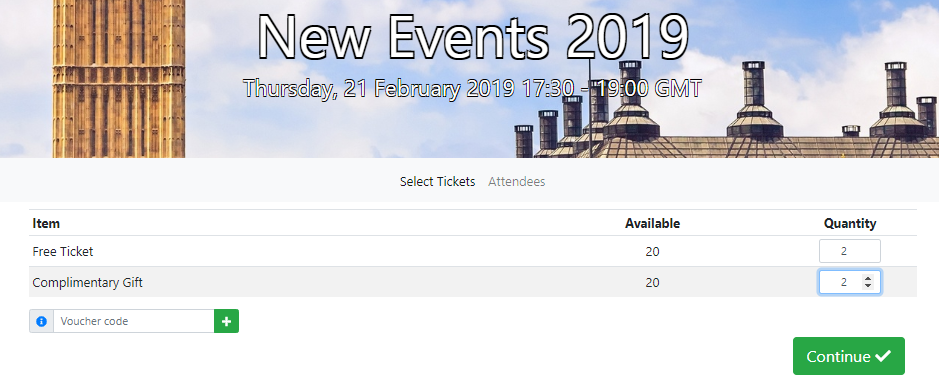Click Free Ticket's available count of 20

point(652,252)
